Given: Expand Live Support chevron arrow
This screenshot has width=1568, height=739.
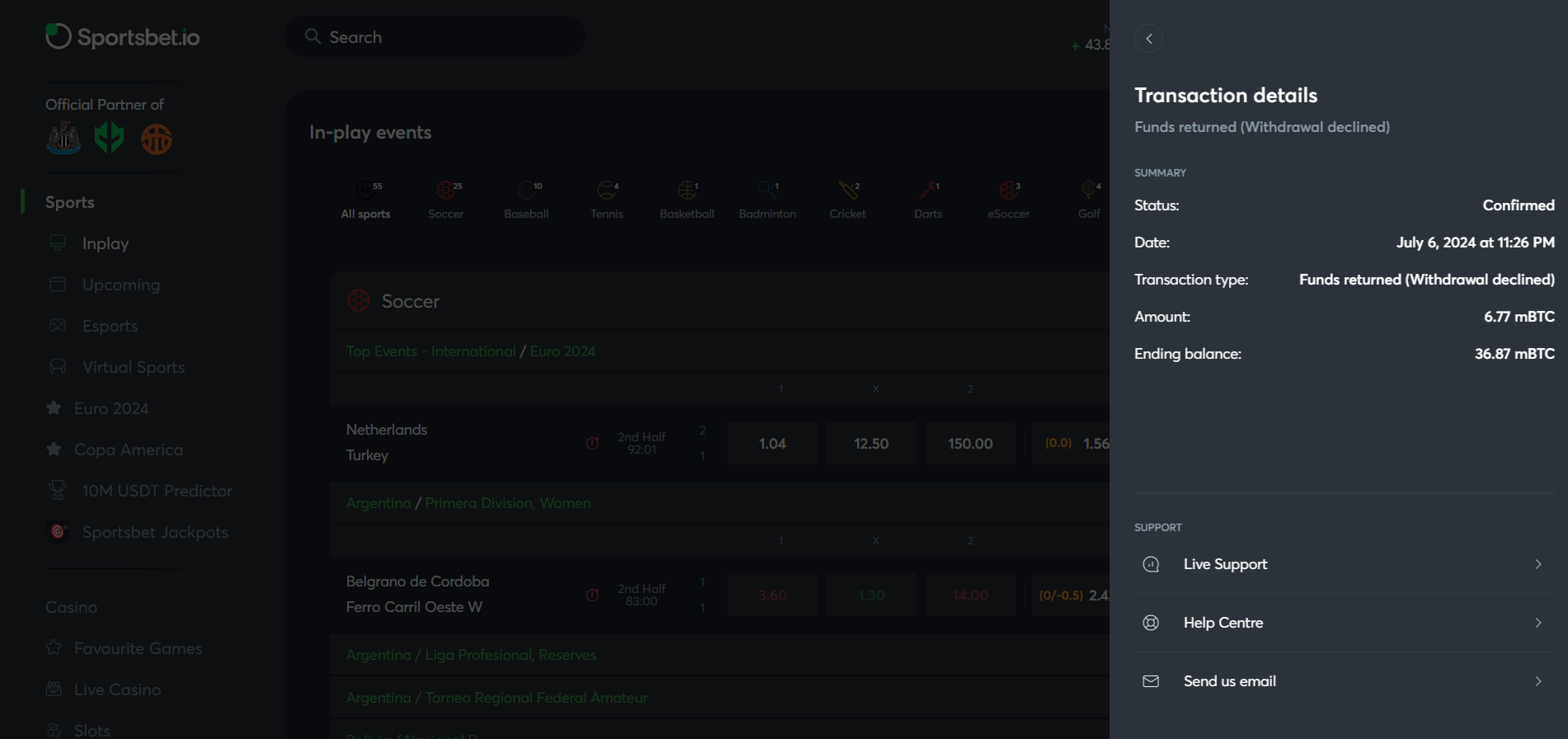Looking at the screenshot, I should [1538, 564].
